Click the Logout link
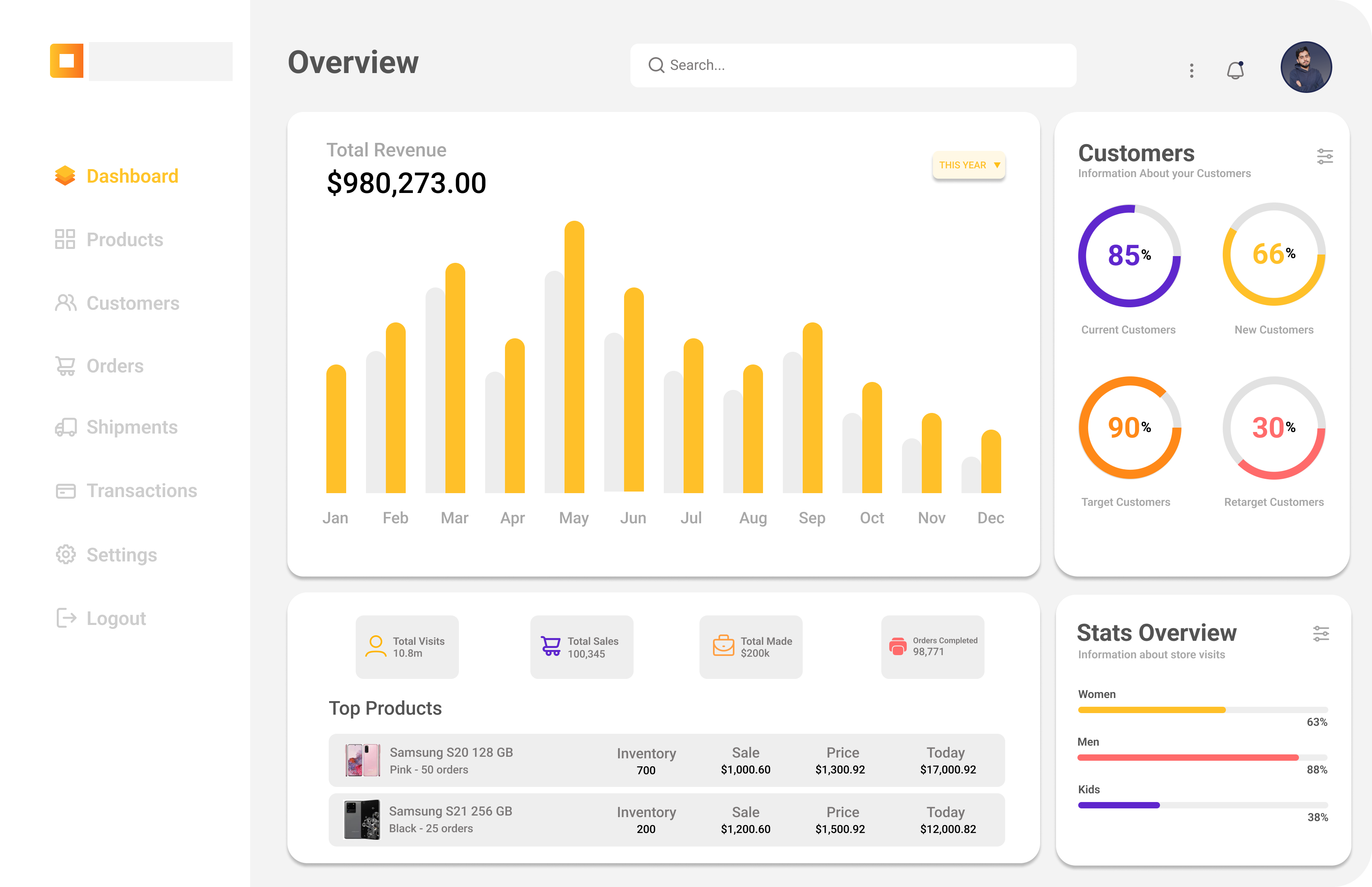The width and height of the screenshot is (1372, 887). click(x=116, y=619)
